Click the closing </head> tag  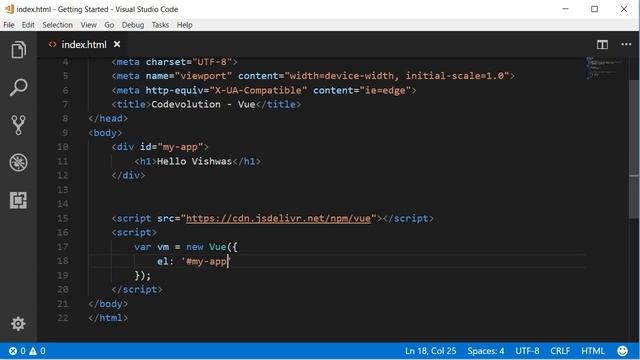tap(108, 118)
